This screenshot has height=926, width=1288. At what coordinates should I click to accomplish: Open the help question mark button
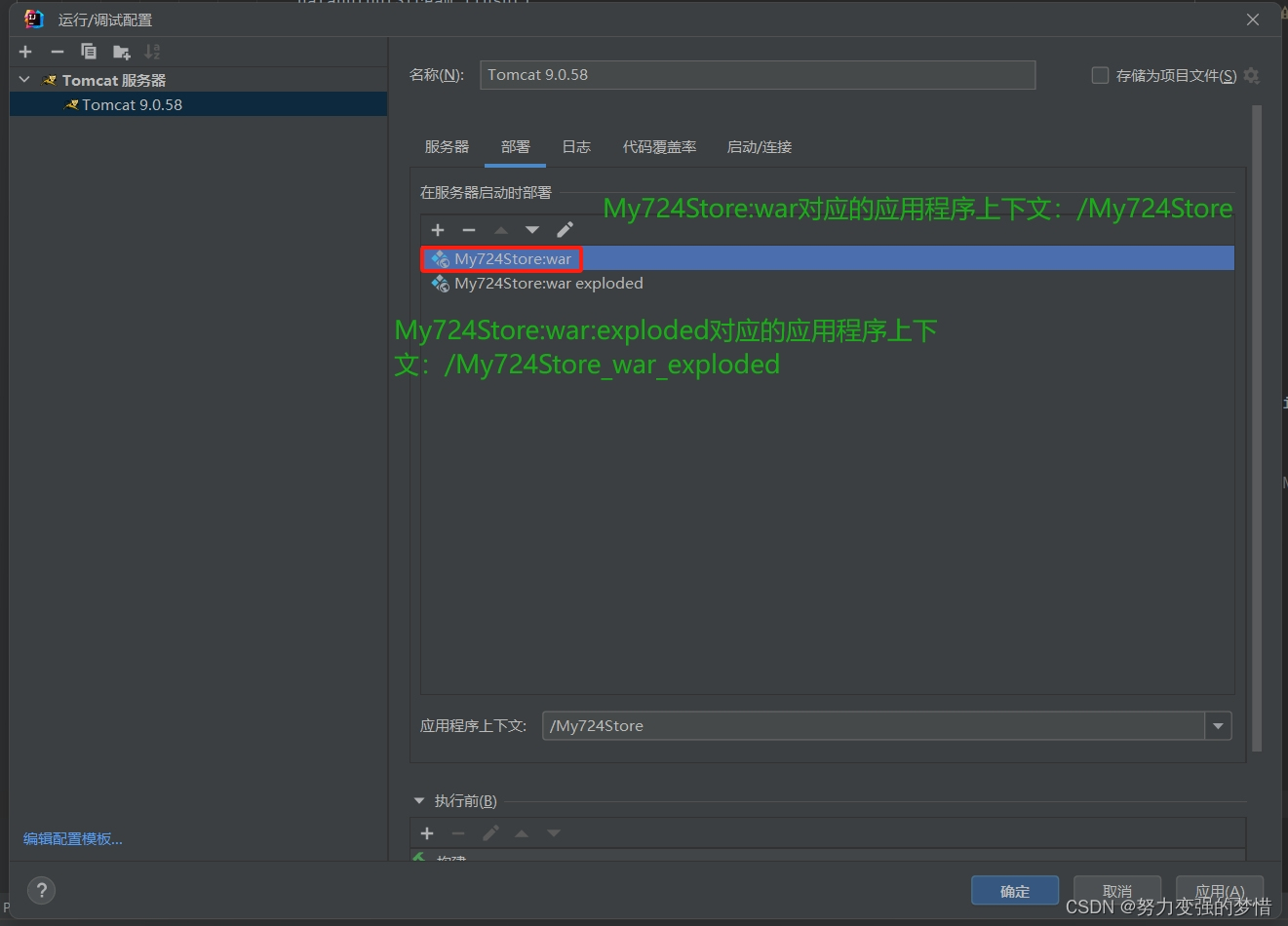point(41,890)
